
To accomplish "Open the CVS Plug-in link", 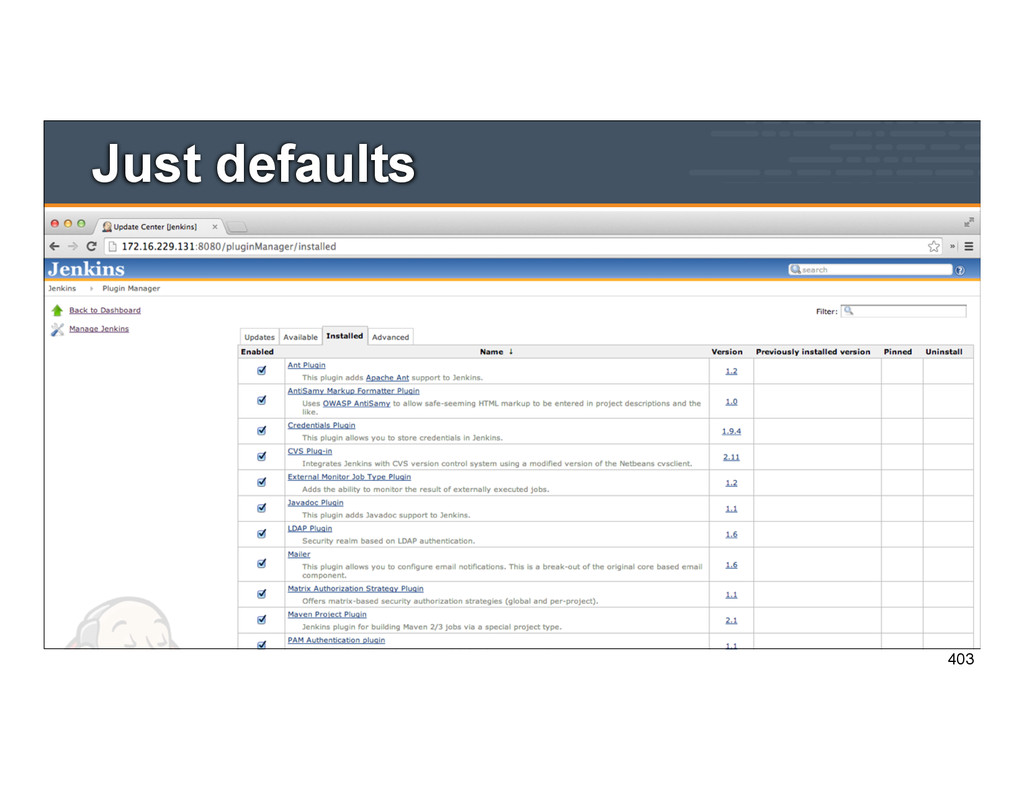I will [310, 451].
